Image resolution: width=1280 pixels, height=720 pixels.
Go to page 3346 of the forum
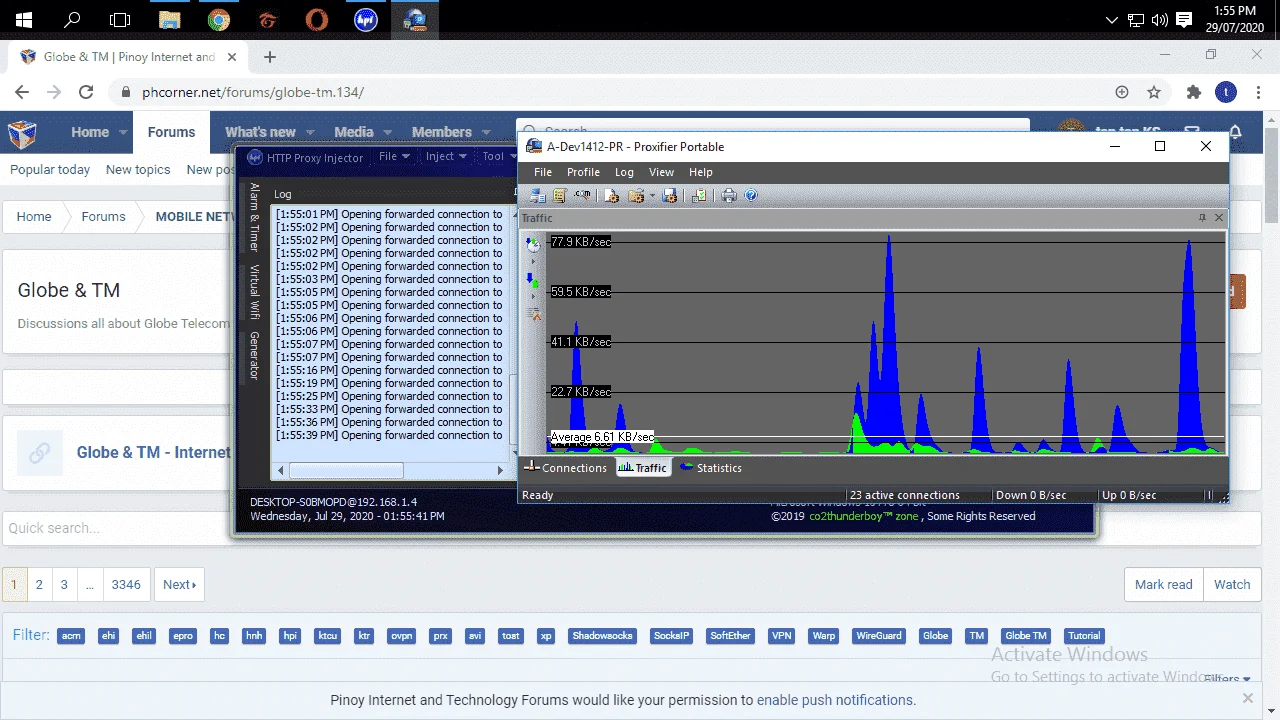126,585
